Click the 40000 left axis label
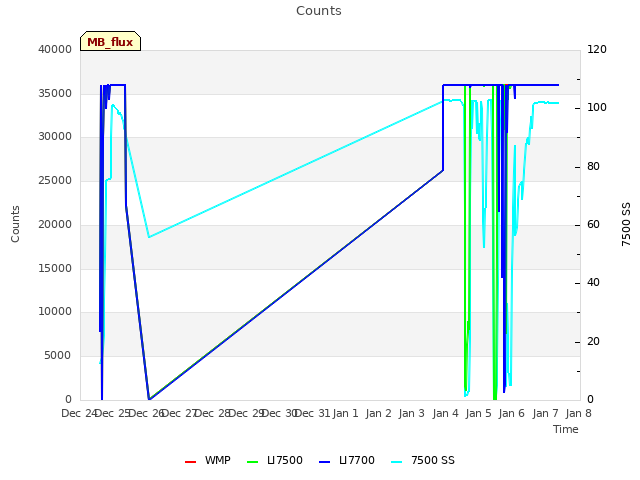The width and height of the screenshot is (640, 480). pyautogui.click(x=55, y=49)
